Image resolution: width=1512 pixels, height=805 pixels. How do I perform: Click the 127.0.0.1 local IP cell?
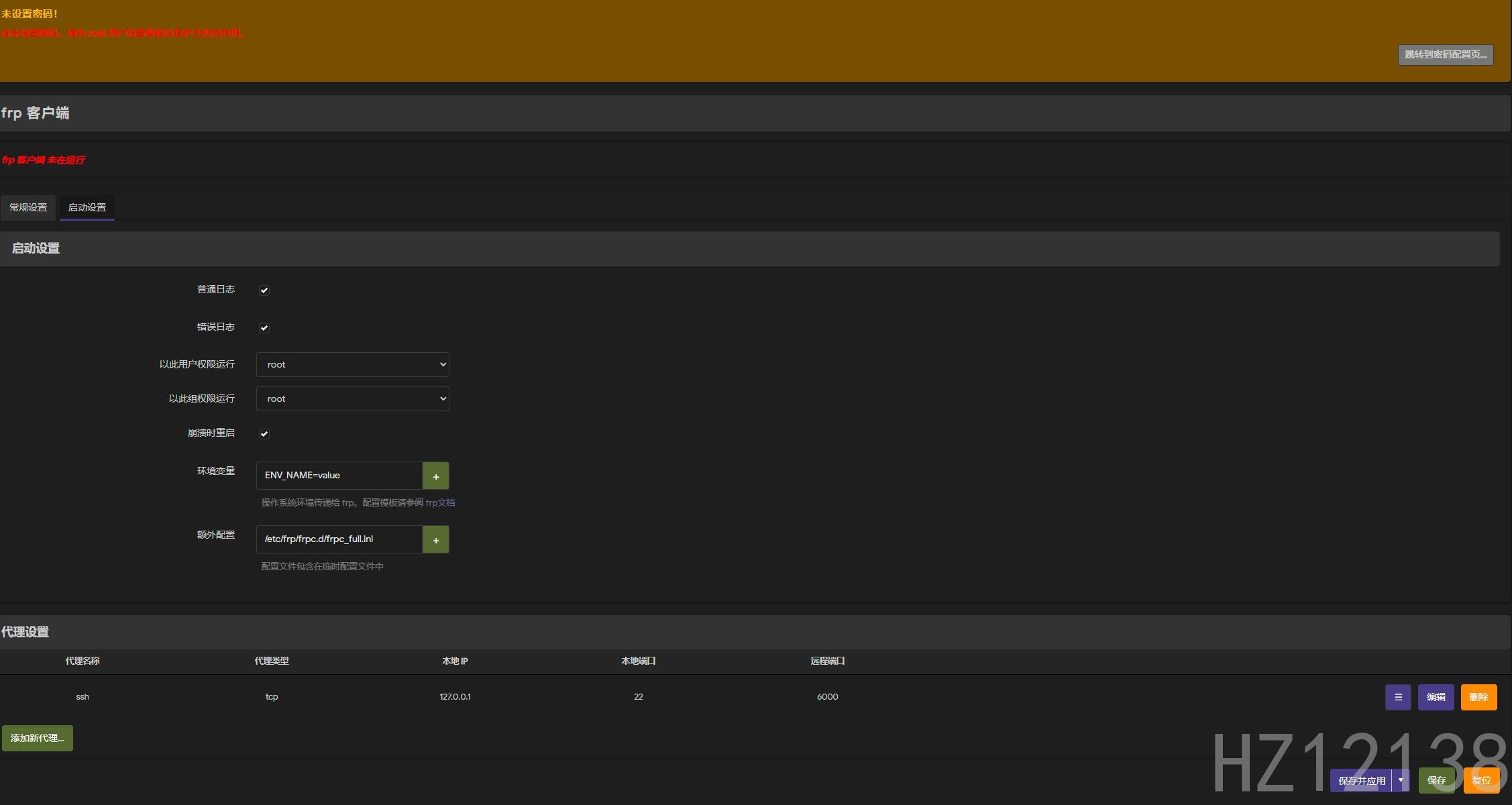(x=455, y=697)
